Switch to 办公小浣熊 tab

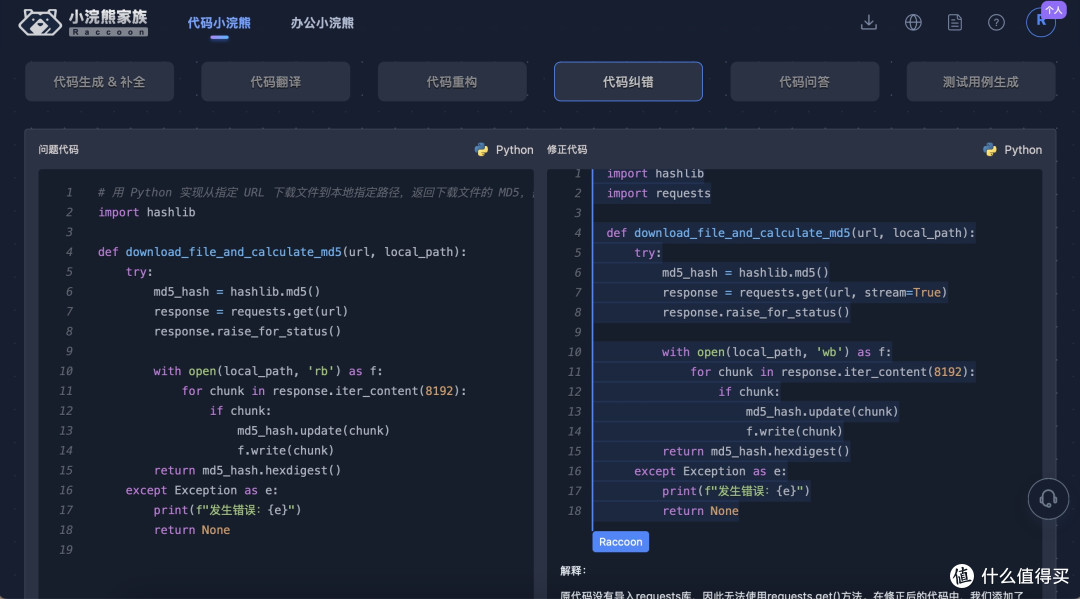[322, 23]
